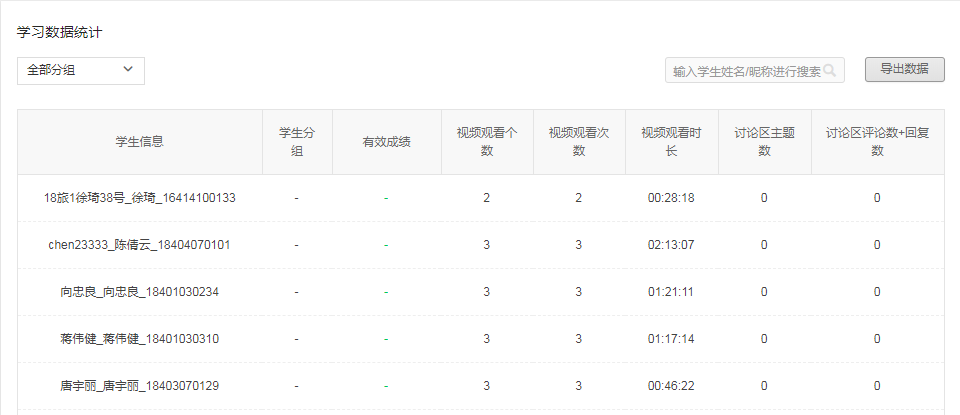
Task: Click the 有效成绩 column header
Action: pyautogui.click(x=386, y=142)
